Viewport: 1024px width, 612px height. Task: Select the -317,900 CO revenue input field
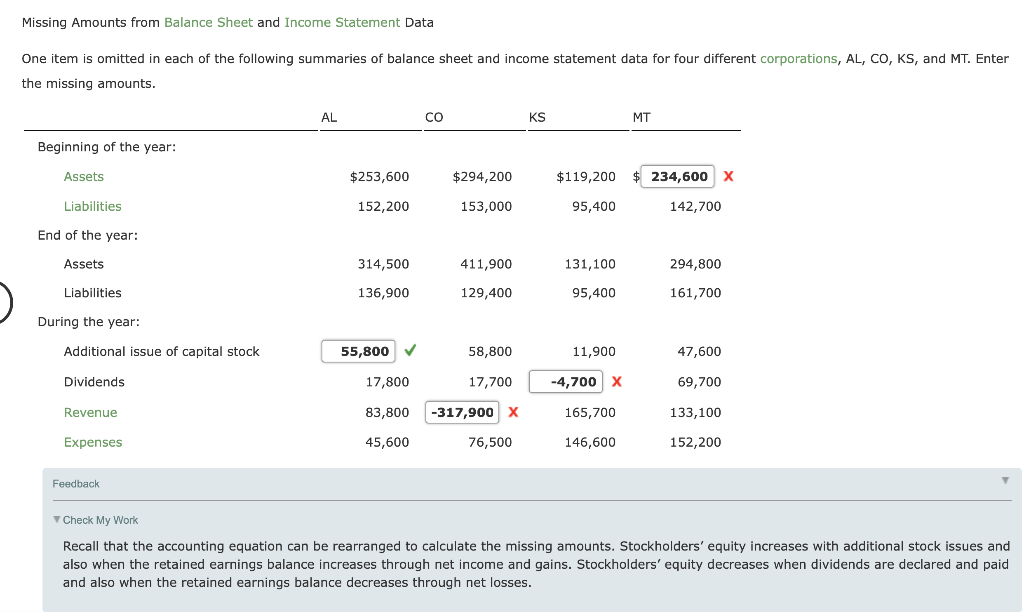click(x=462, y=412)
